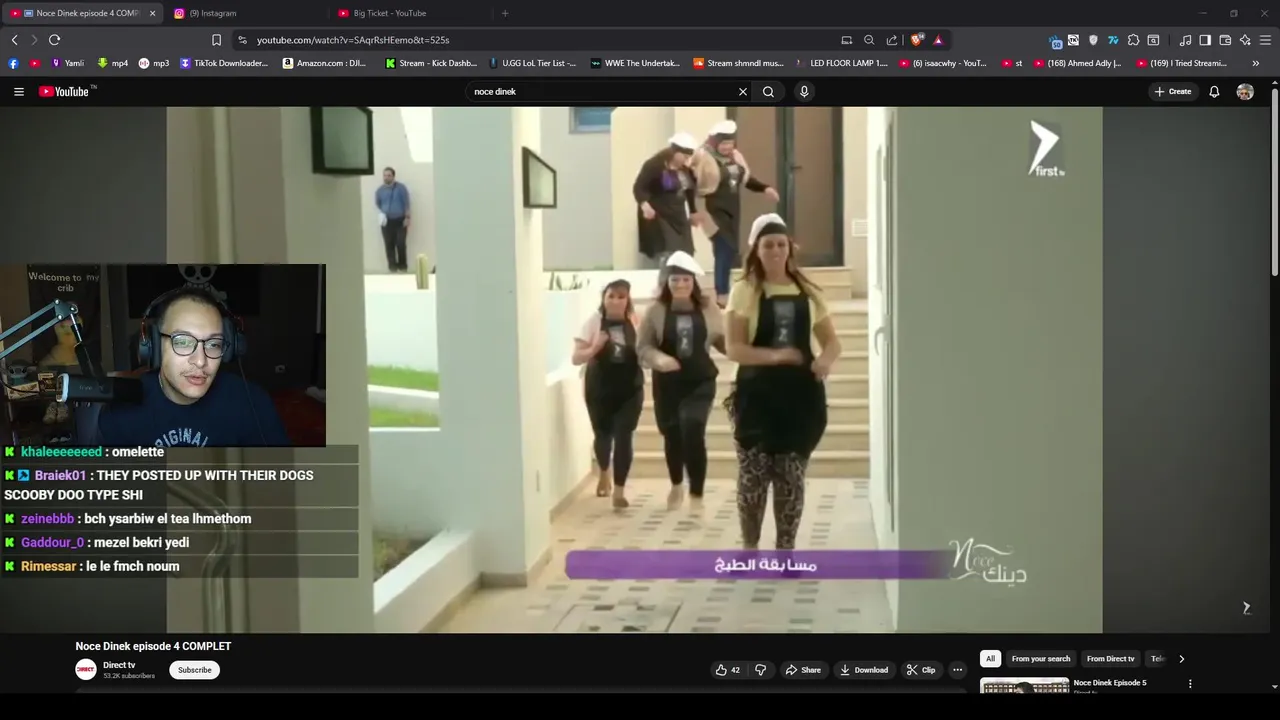Open Brave Wallet icon

1225,40
